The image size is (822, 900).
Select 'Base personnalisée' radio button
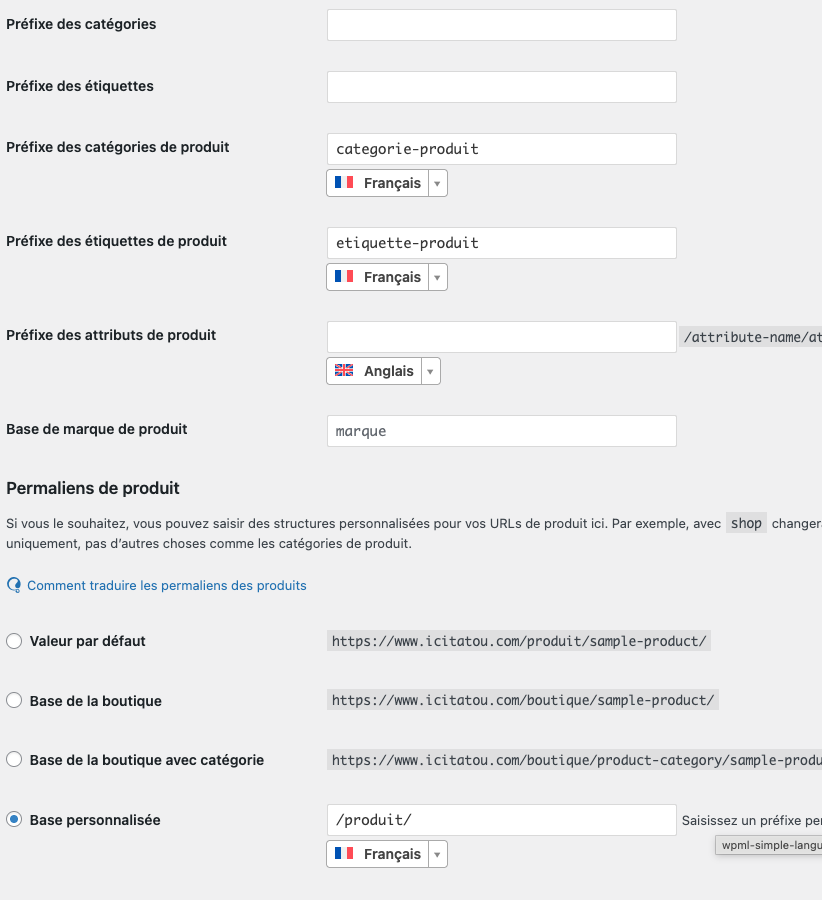click(x=14, y=820)
